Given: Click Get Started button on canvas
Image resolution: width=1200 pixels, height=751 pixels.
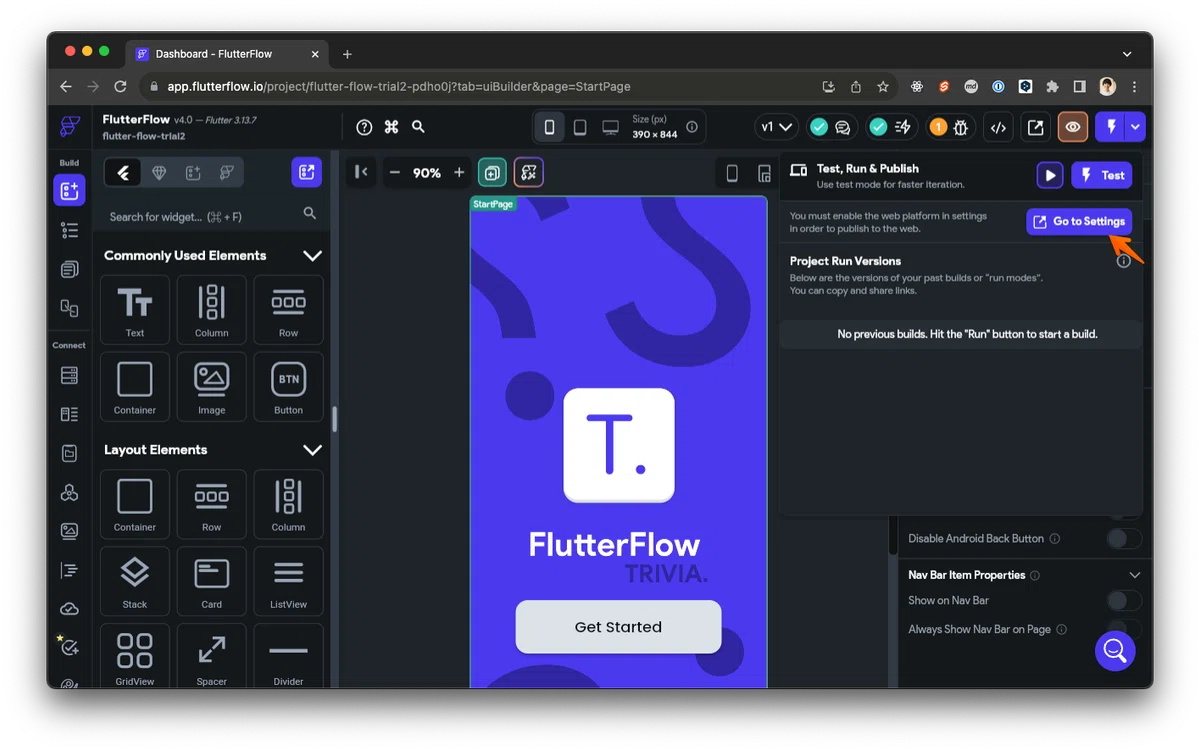Looking at the screenshot, I should [x=618, y=627].
